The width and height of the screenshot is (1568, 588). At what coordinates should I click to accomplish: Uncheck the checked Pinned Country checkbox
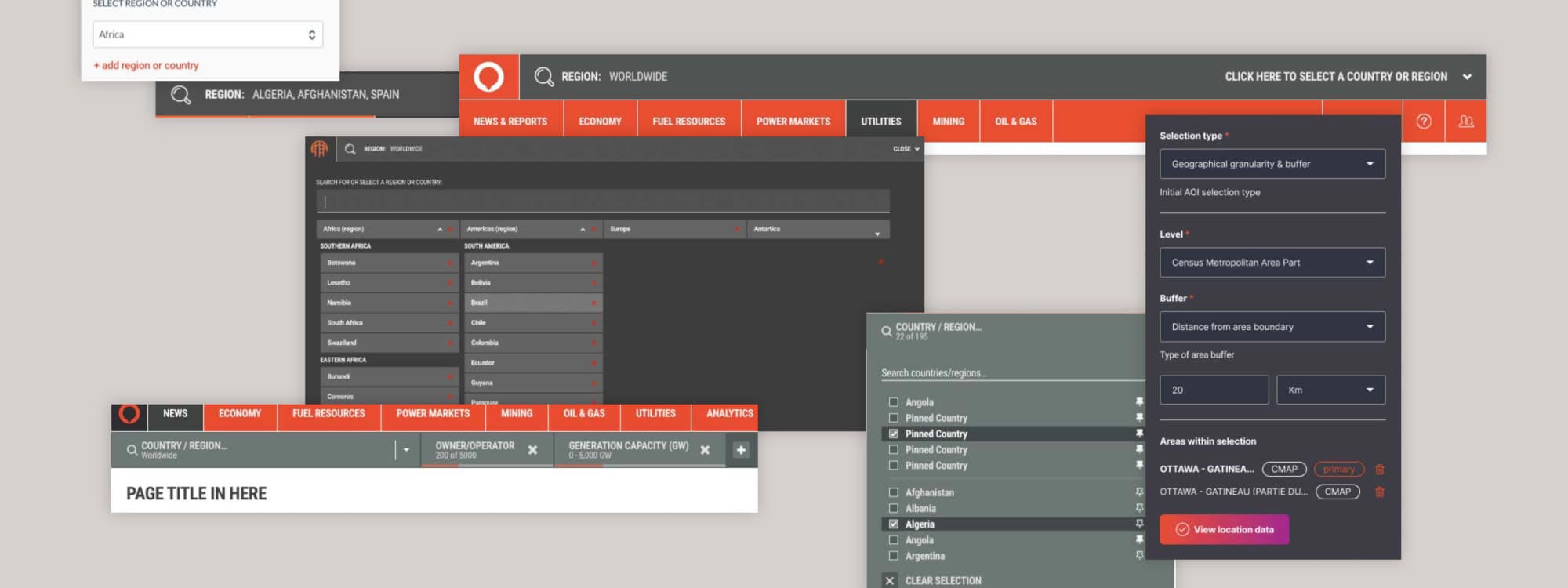click(893, 434)
